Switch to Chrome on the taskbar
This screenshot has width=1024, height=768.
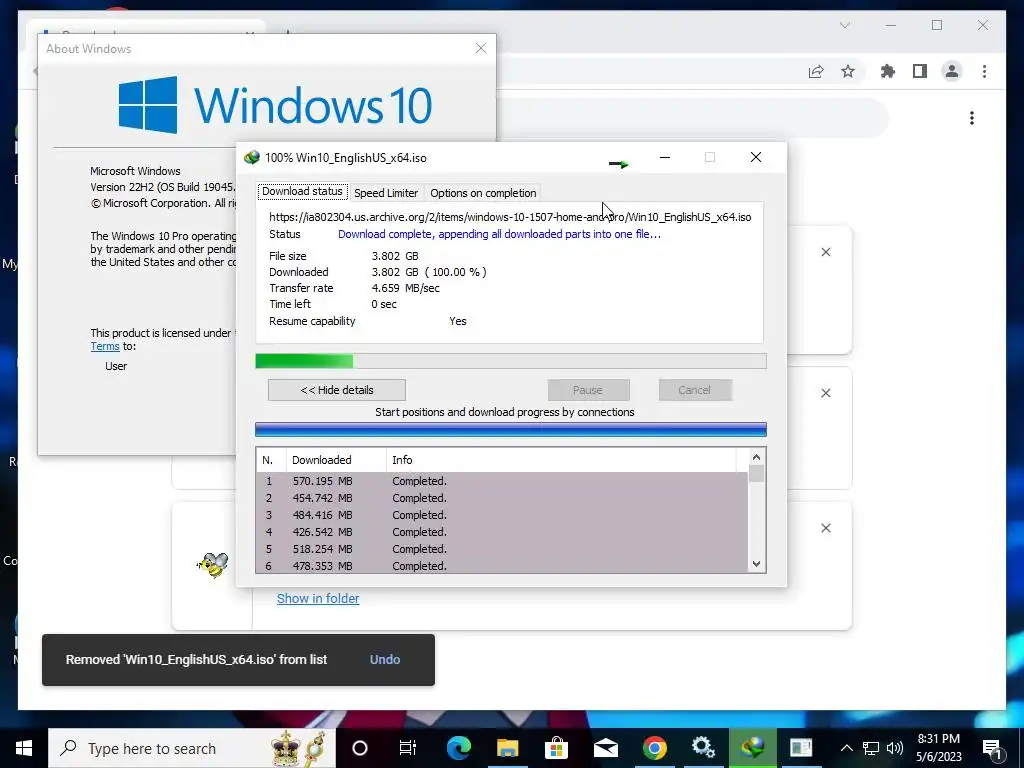tap(654, 748)
